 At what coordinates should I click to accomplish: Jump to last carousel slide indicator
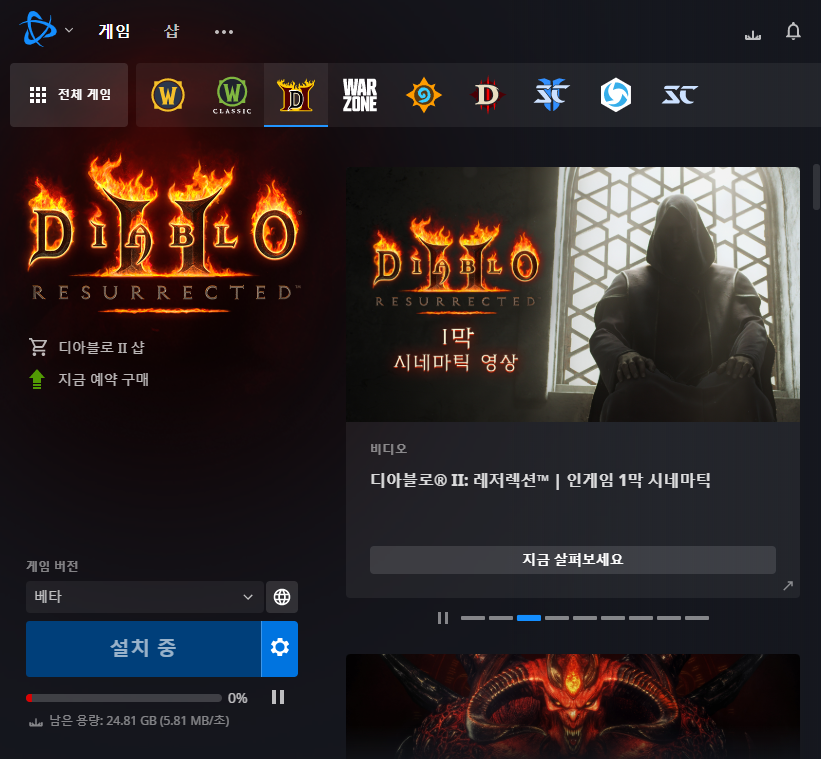[x=697, y=618]
